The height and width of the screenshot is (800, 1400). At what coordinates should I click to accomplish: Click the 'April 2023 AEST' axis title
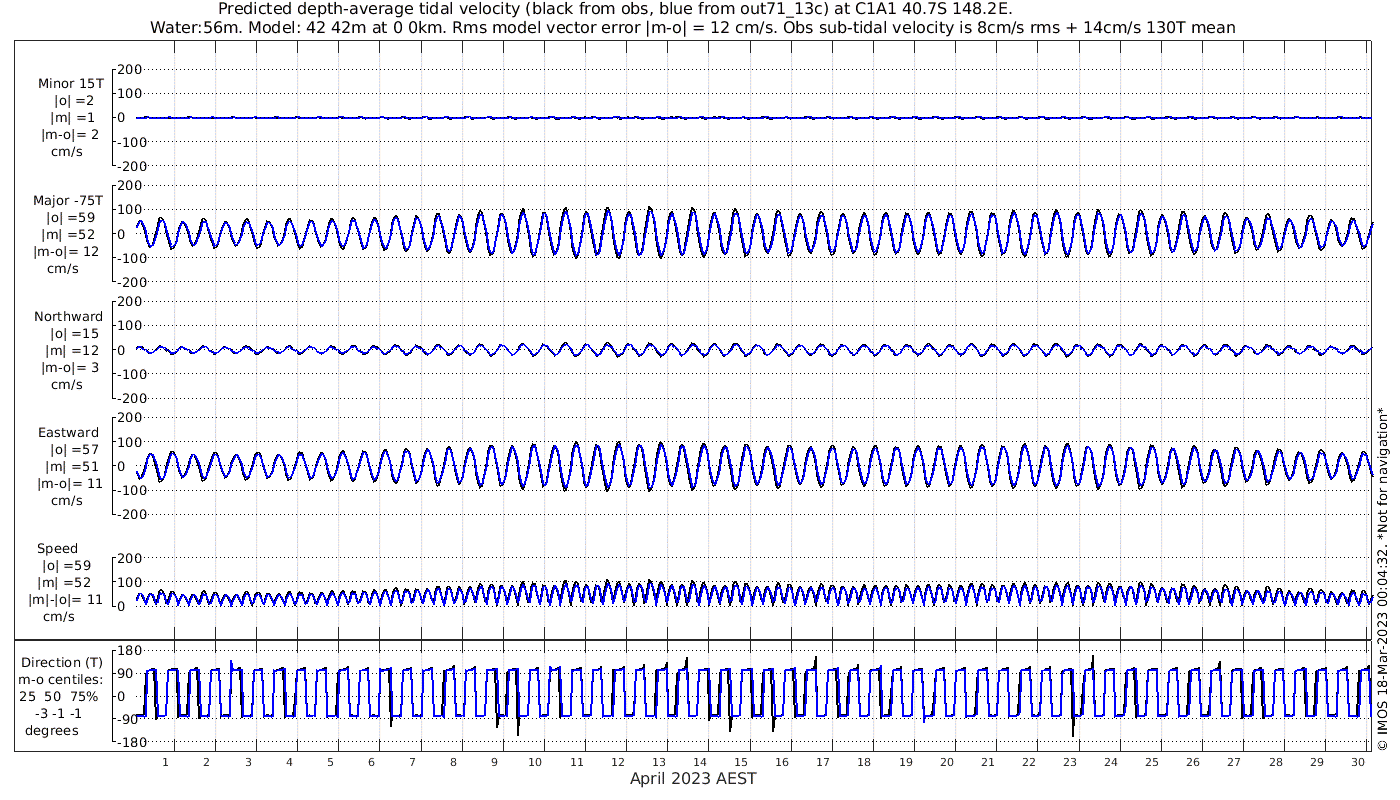tap(693, 778)
